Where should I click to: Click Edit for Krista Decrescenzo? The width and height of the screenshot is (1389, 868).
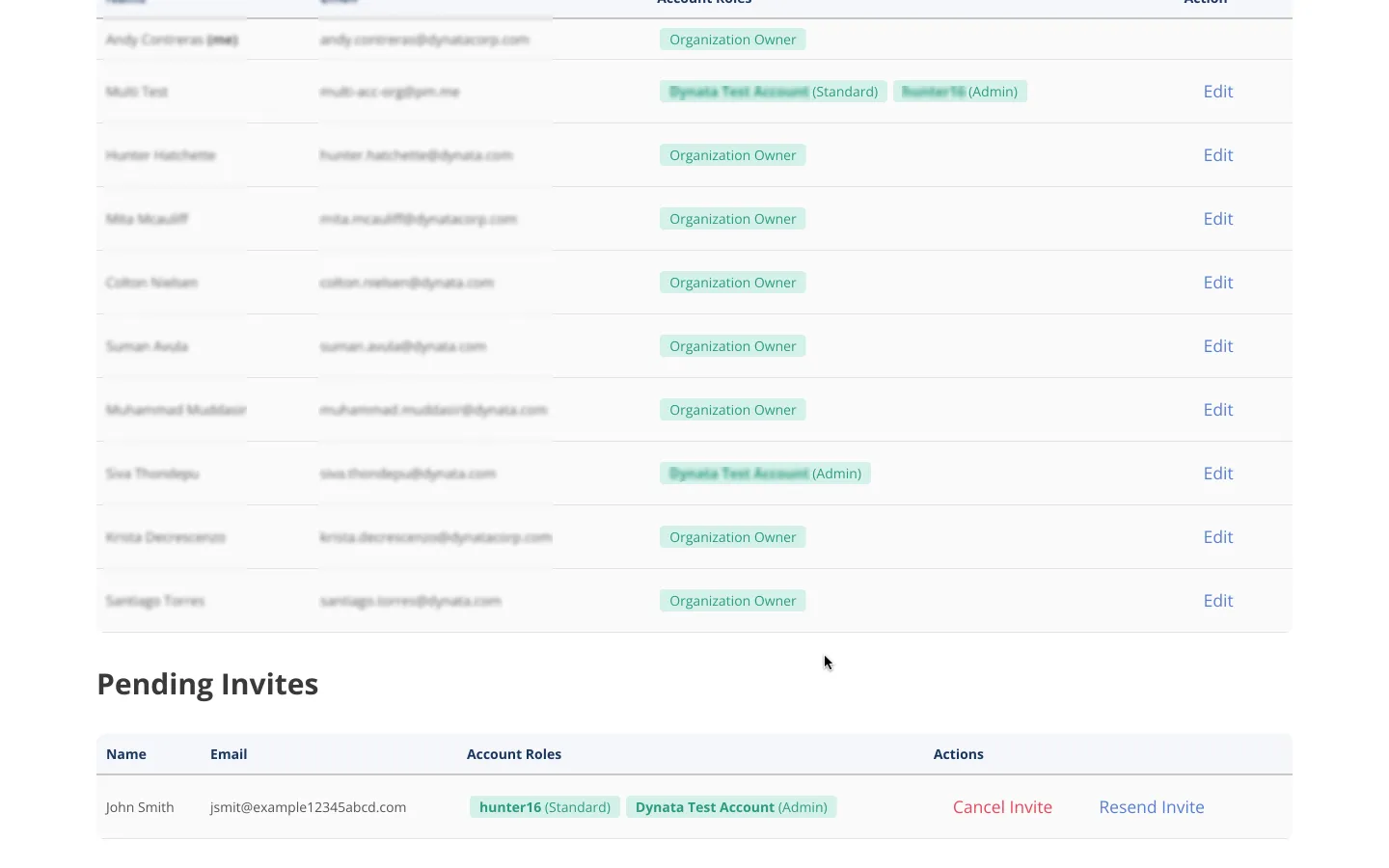1217,537
